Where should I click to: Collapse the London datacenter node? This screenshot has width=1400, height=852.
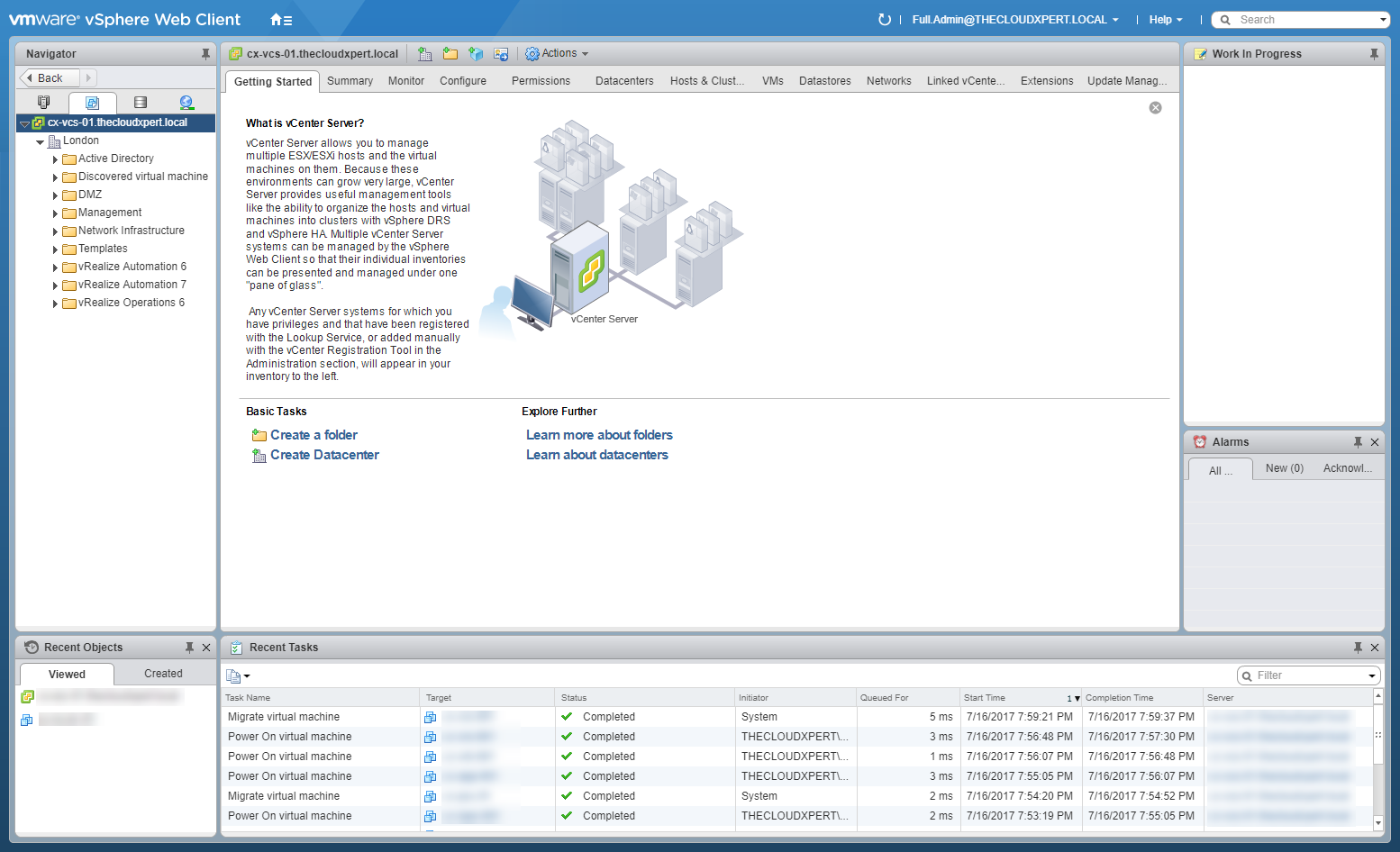(41, 141)
